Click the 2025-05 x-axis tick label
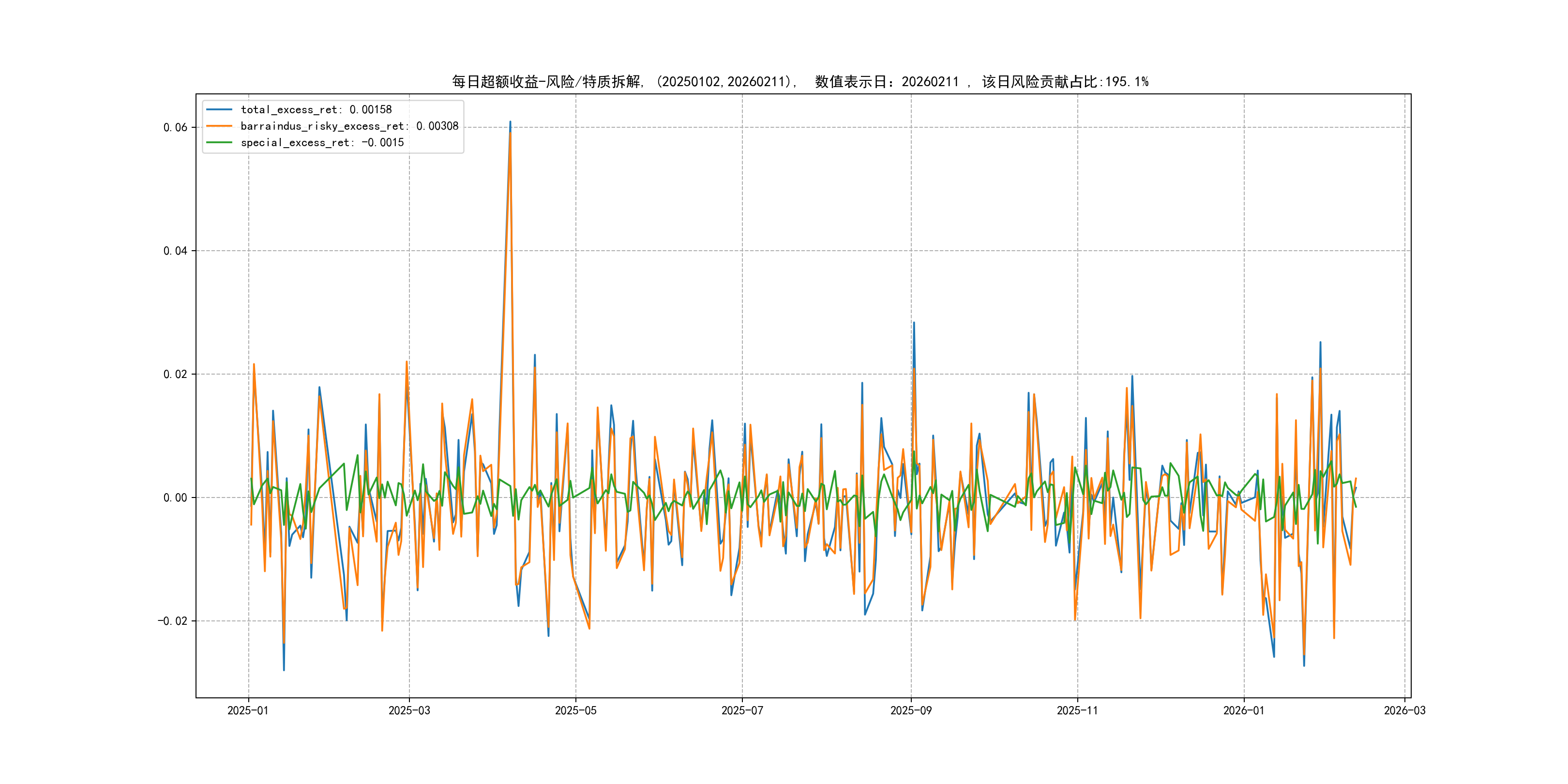 (575, 711)
